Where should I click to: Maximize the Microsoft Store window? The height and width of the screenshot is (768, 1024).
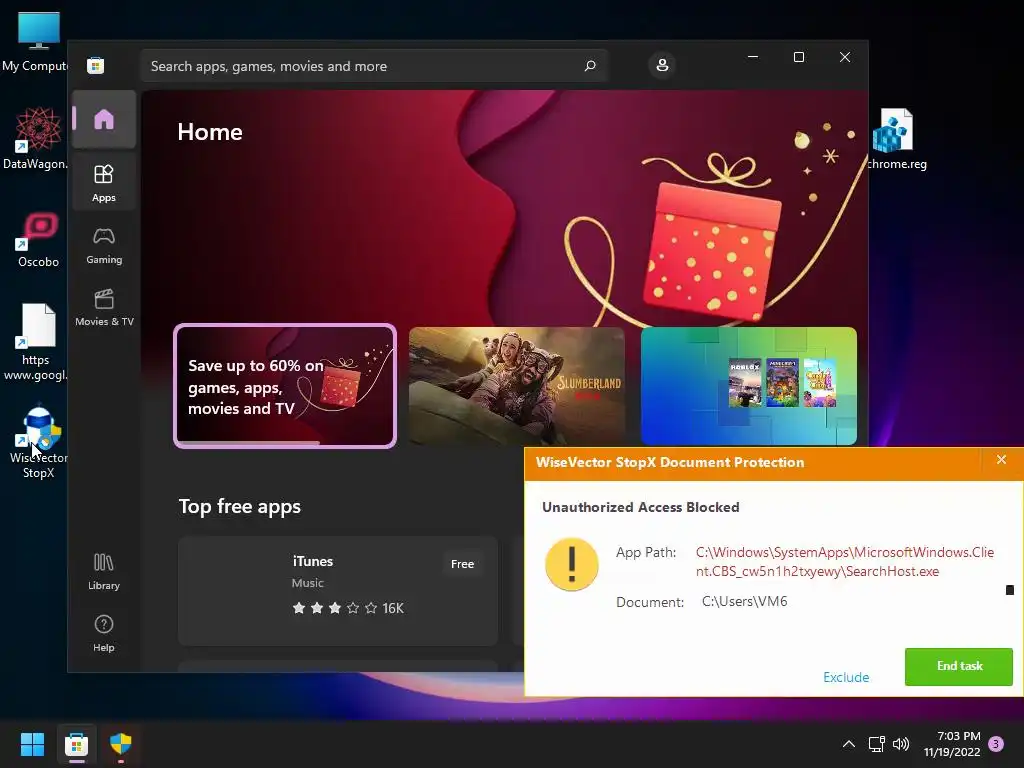click(799, 57)
